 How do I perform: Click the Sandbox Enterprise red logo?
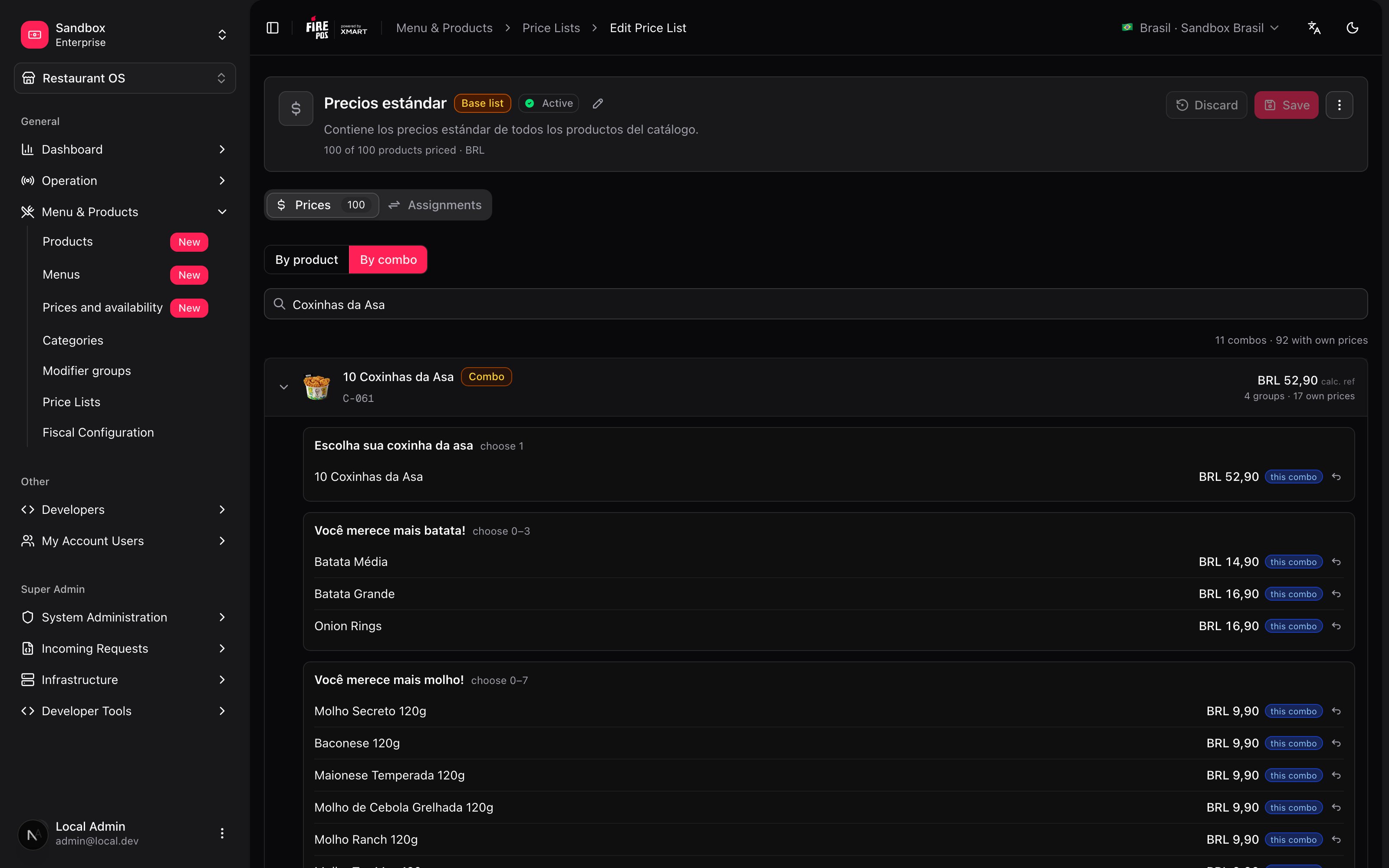pos(34,34)
